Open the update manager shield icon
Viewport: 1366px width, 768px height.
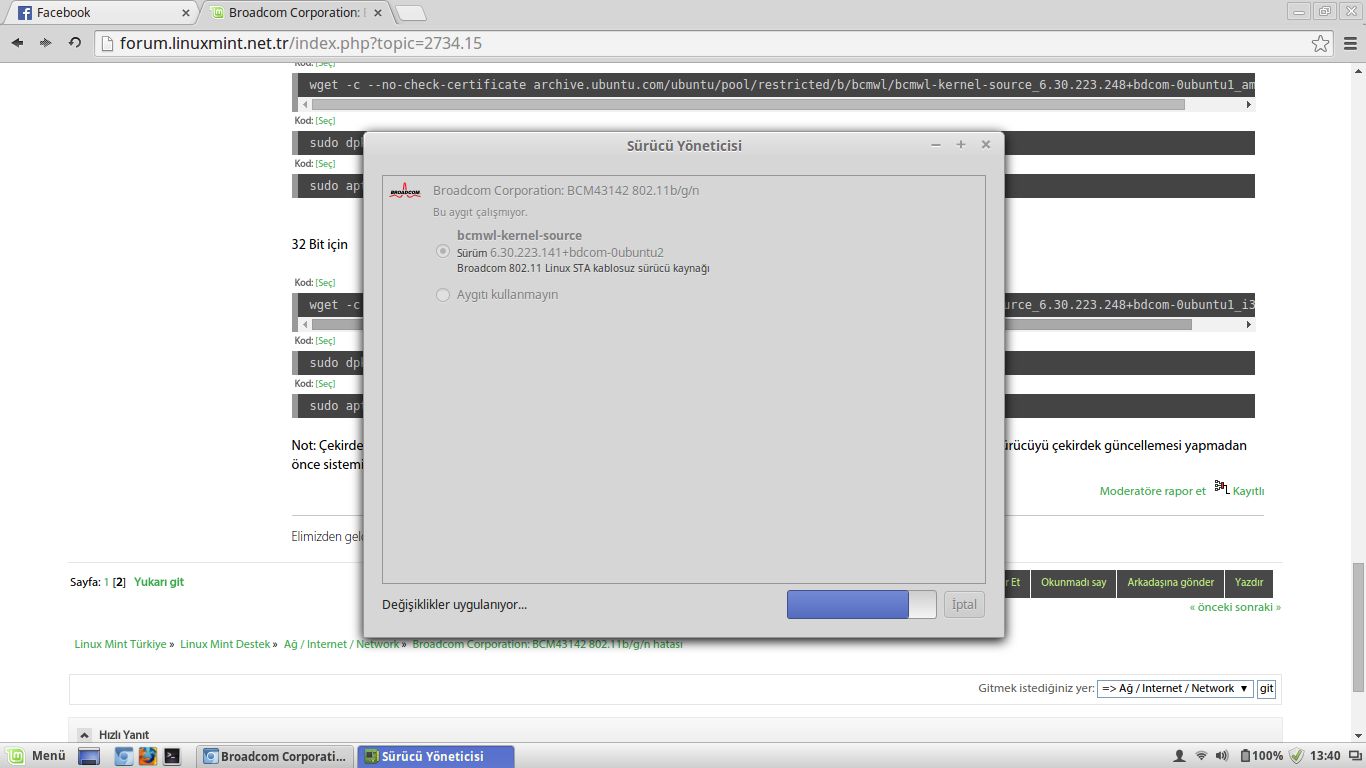[x=1297, y=756]
